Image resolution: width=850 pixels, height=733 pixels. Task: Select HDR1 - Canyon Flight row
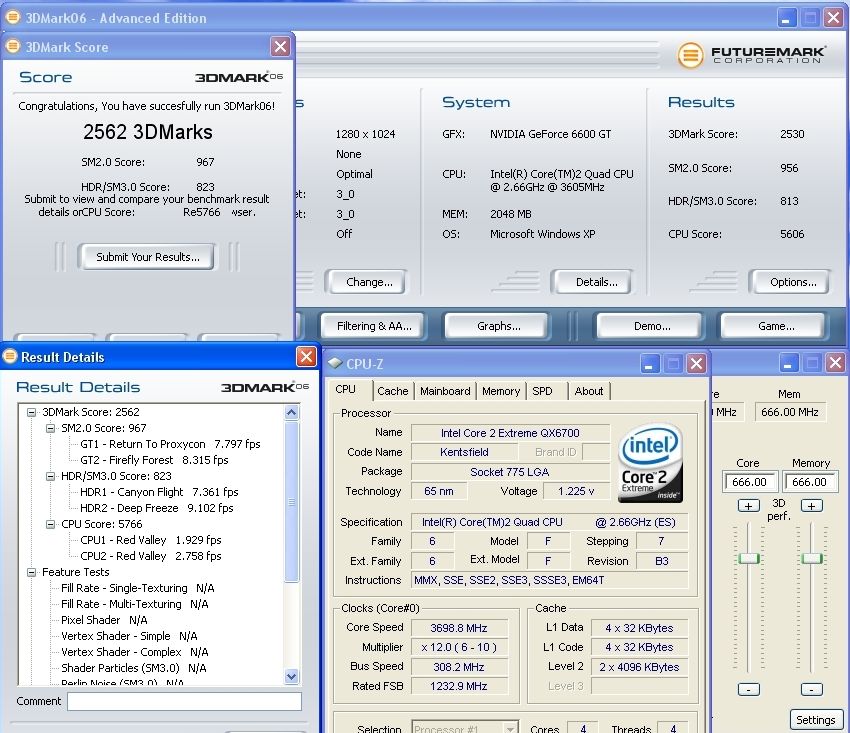[x=159, y=492]
